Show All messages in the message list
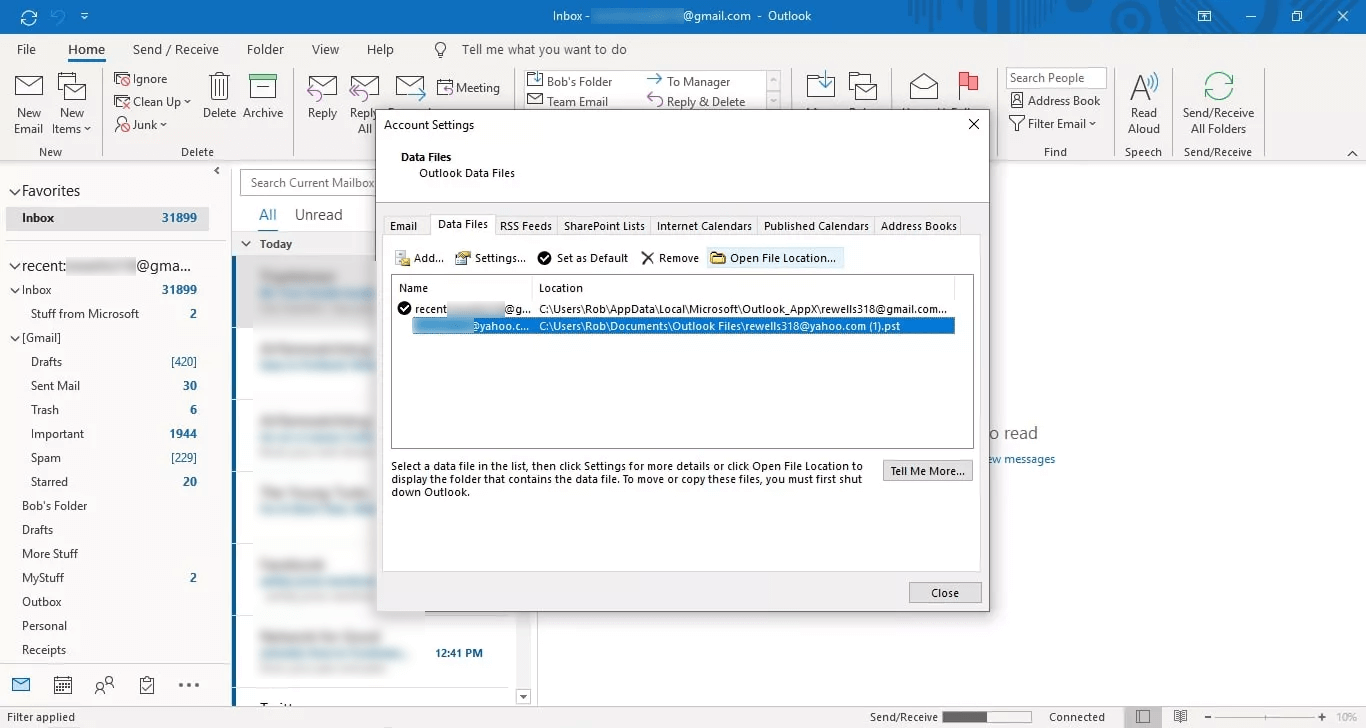 pyautogui.click(x=268, y=215)
